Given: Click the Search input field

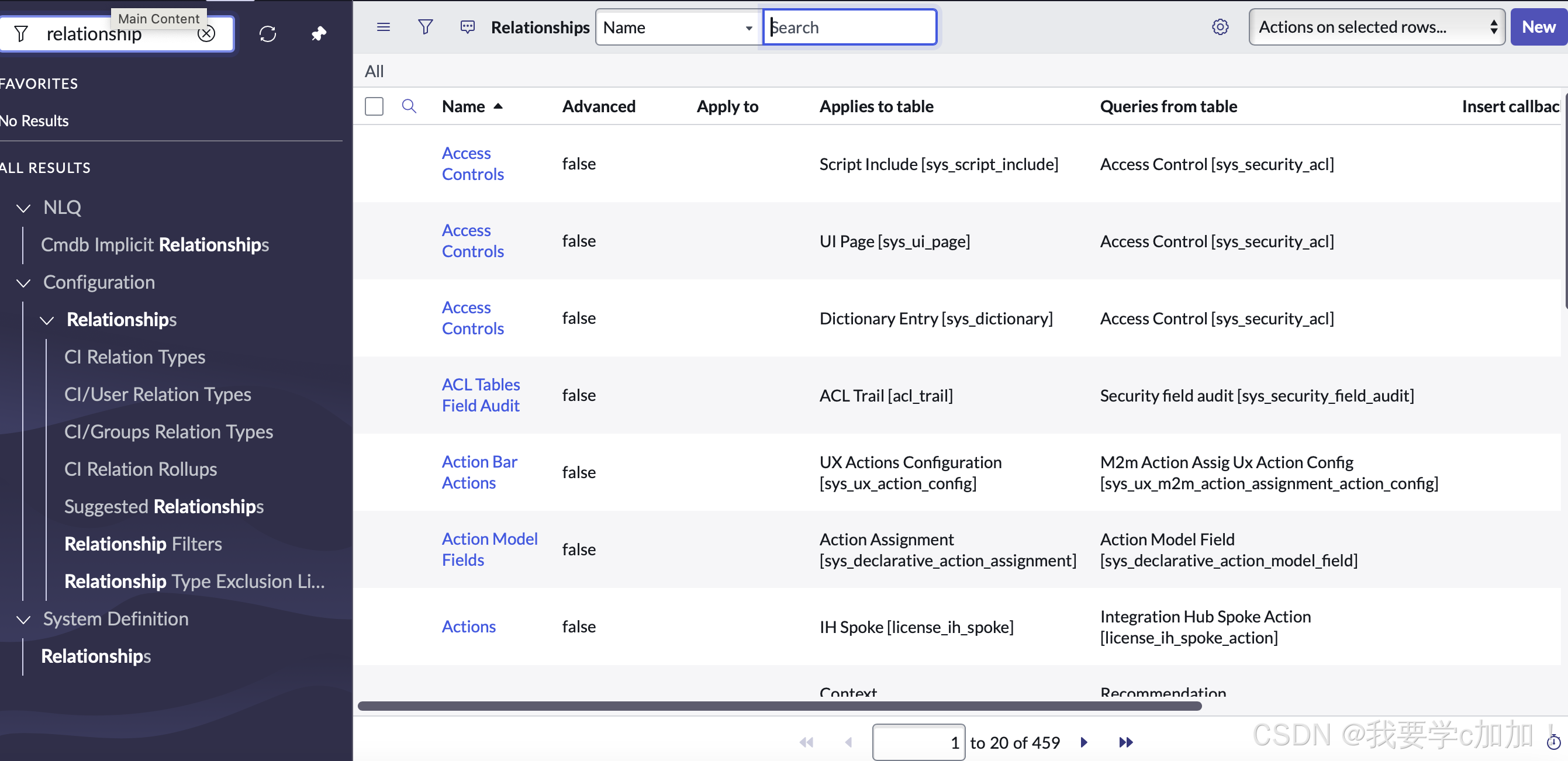Looking at the screenshot, I should pos(849,27).
